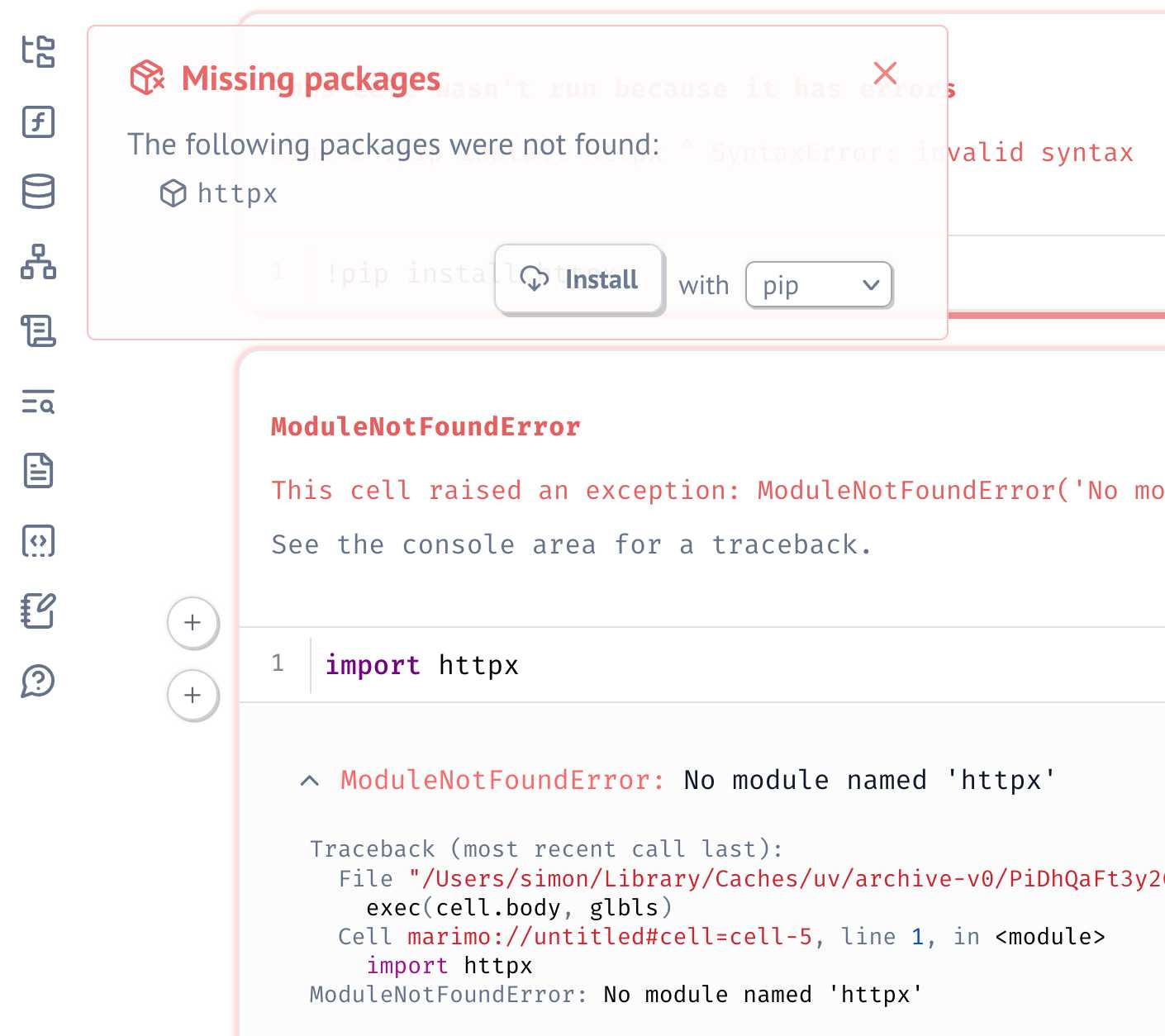The image size is (1165, 1036).
Task: Open the dependency graph panel
Action: [x=38, y=262]
